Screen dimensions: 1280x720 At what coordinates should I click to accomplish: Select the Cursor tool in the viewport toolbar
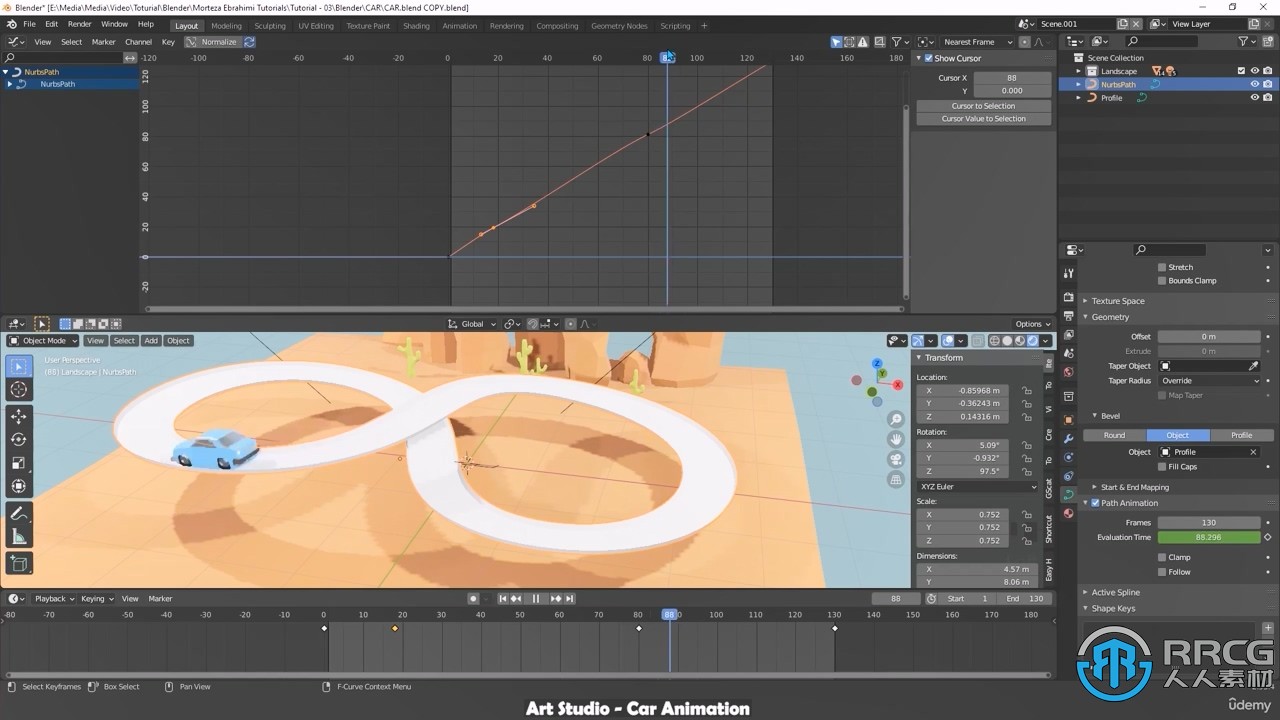point(19,390)
